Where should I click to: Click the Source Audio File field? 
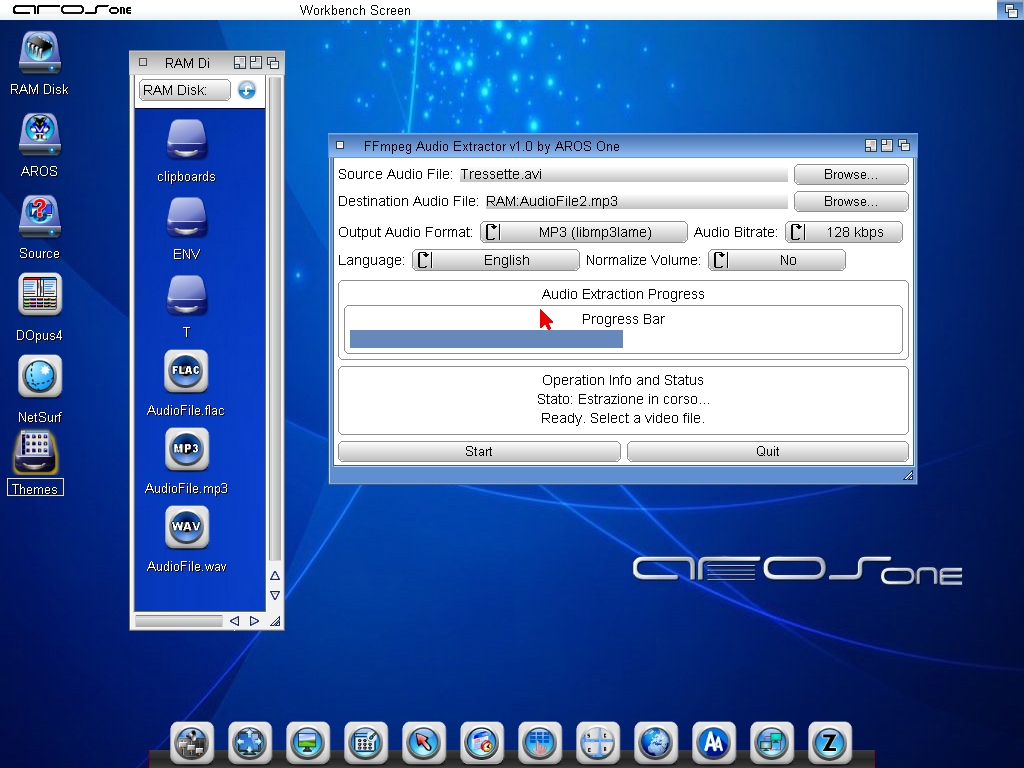pyautogui.click(x=623, y=174)
